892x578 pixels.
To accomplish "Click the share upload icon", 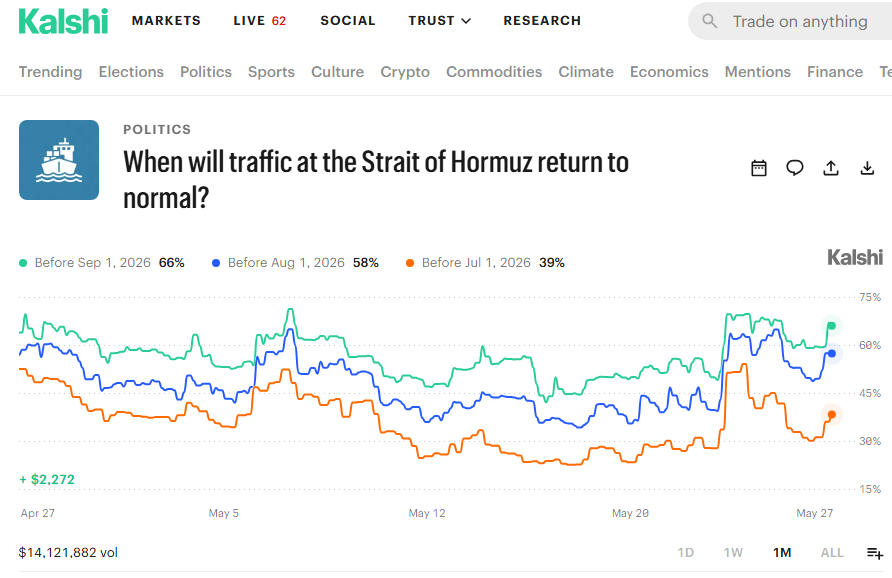I will (x=831, y=168).
